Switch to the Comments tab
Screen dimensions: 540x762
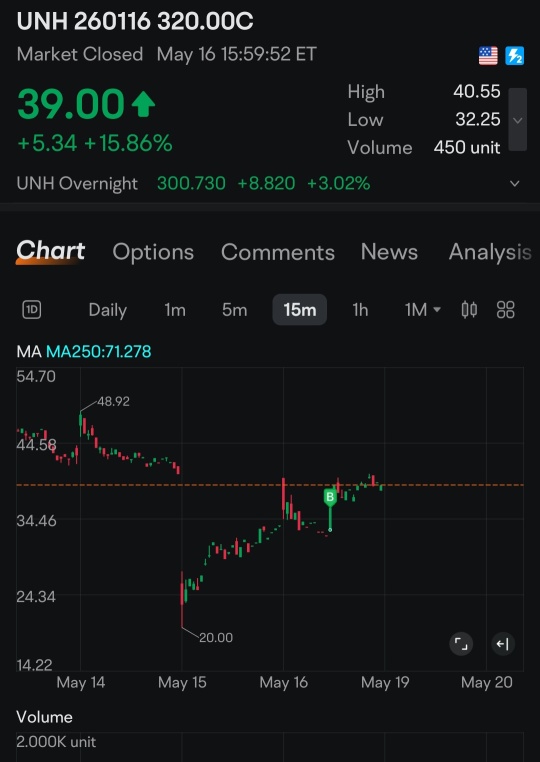pos(278,252)
